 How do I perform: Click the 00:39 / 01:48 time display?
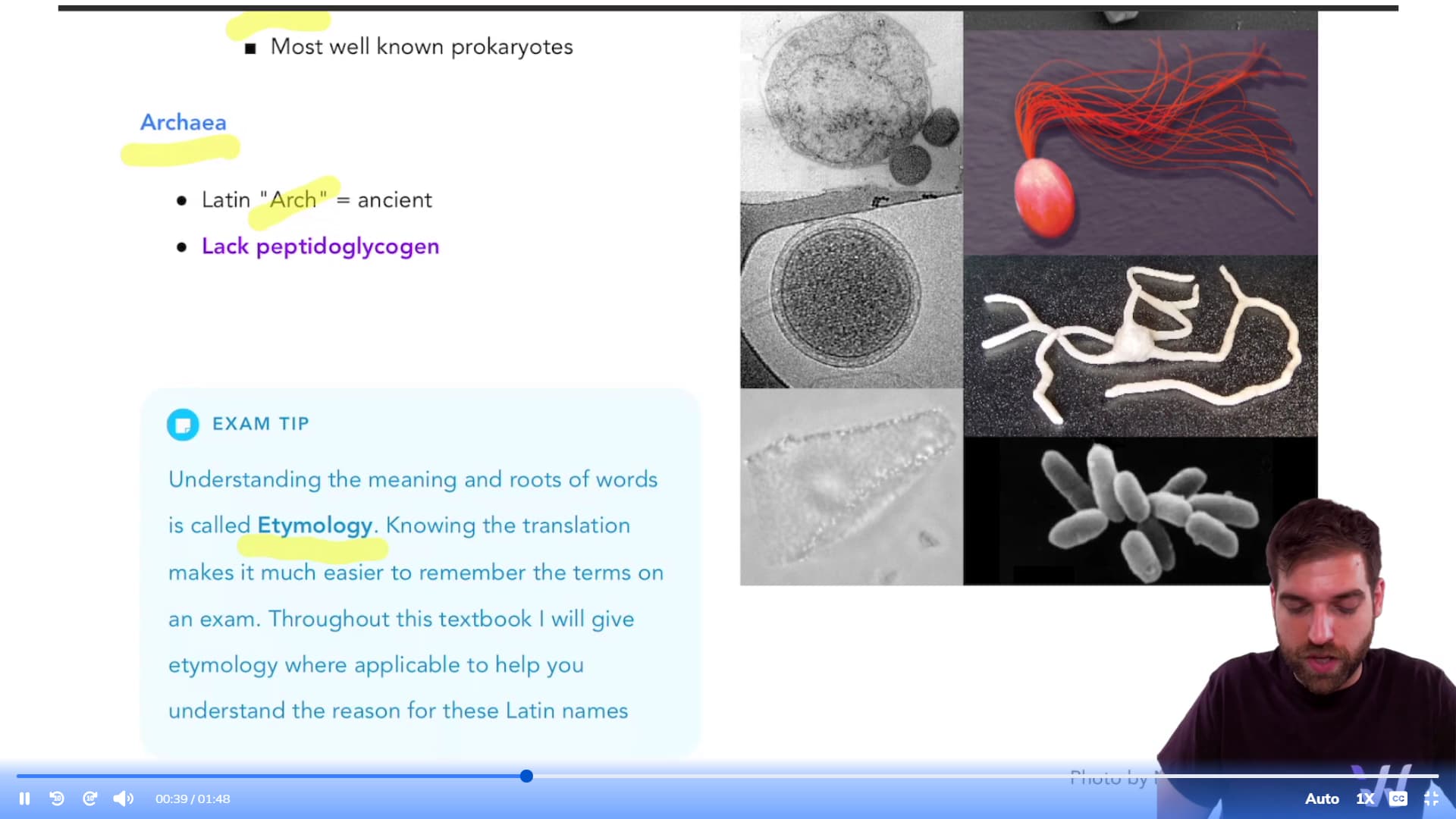coord(193,799)
